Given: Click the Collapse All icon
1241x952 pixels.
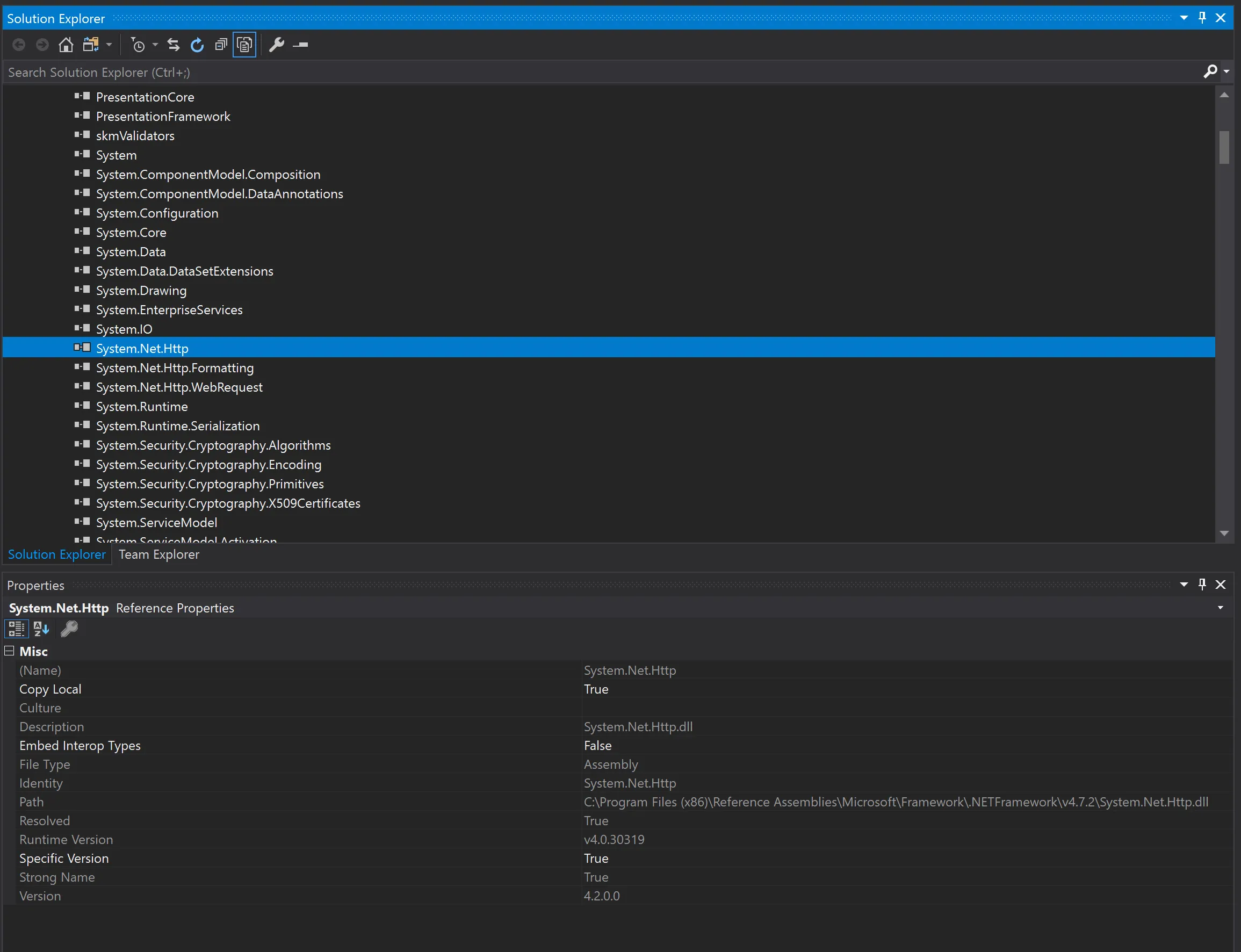Looking at the screenshot, I should [x=221, y=45].
